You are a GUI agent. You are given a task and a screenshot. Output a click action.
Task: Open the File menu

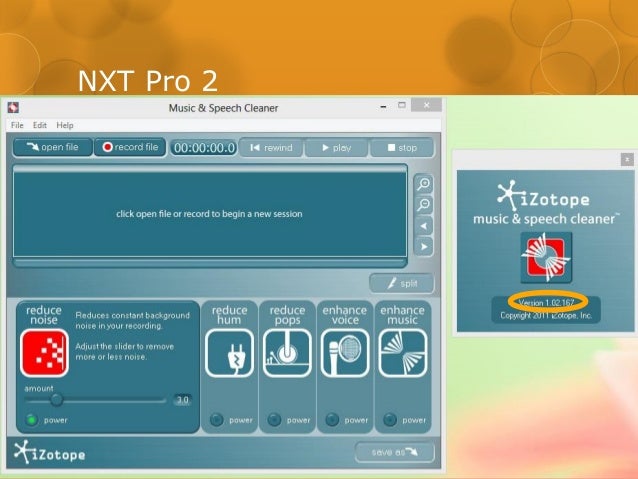tap(17, 125)
